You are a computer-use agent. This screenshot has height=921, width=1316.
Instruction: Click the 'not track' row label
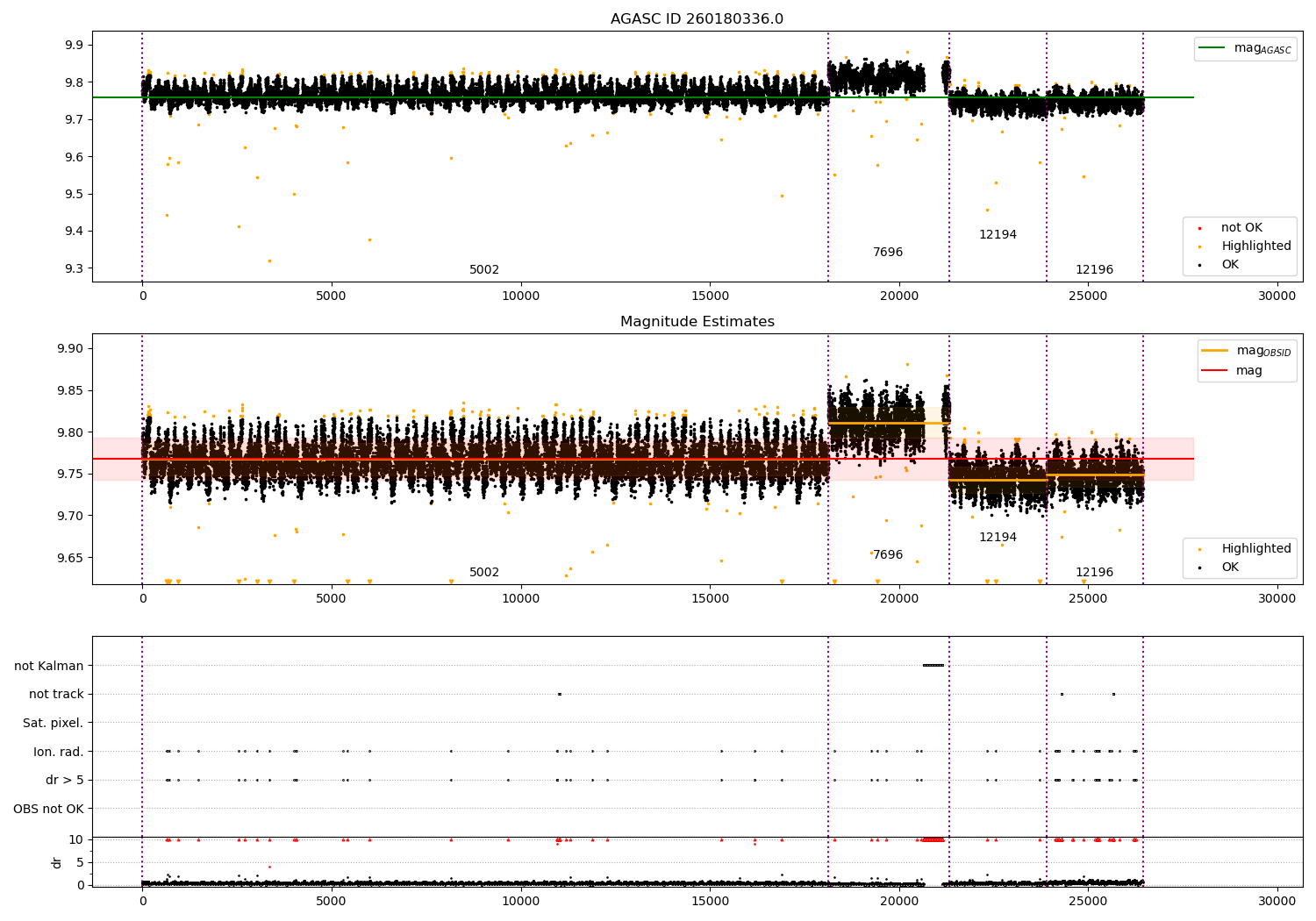pyautogui.click(x=56, y=695)
